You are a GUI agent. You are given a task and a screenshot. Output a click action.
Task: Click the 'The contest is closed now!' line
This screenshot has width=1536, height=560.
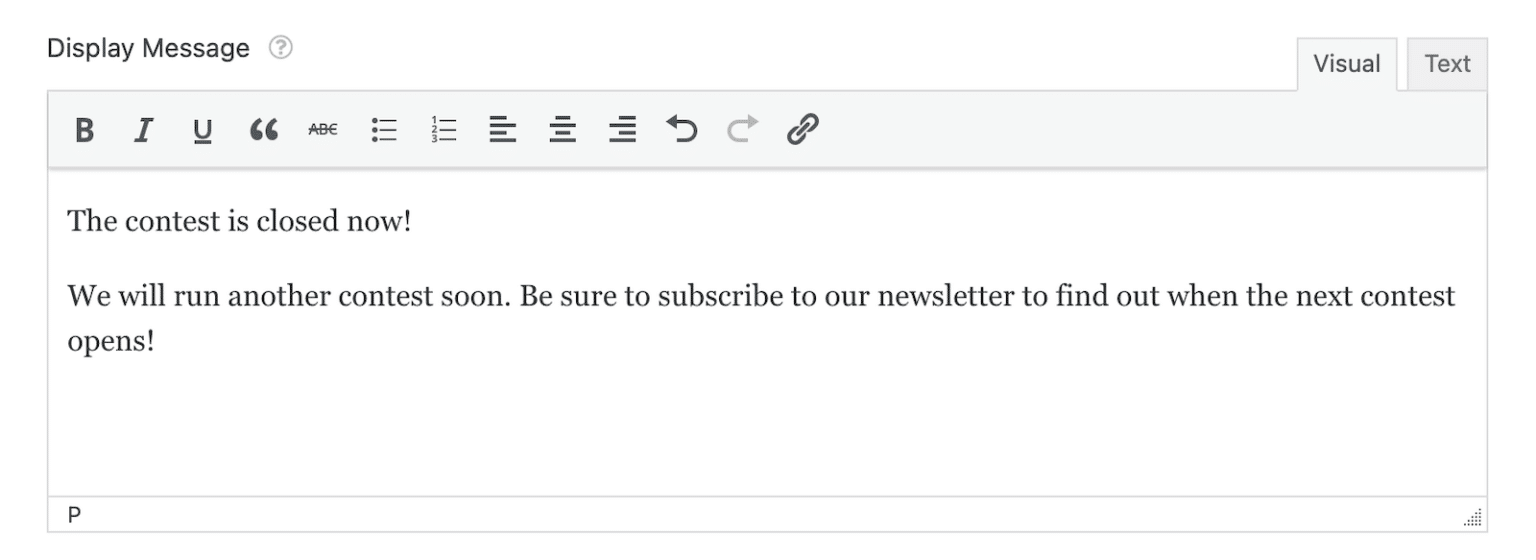240,221
